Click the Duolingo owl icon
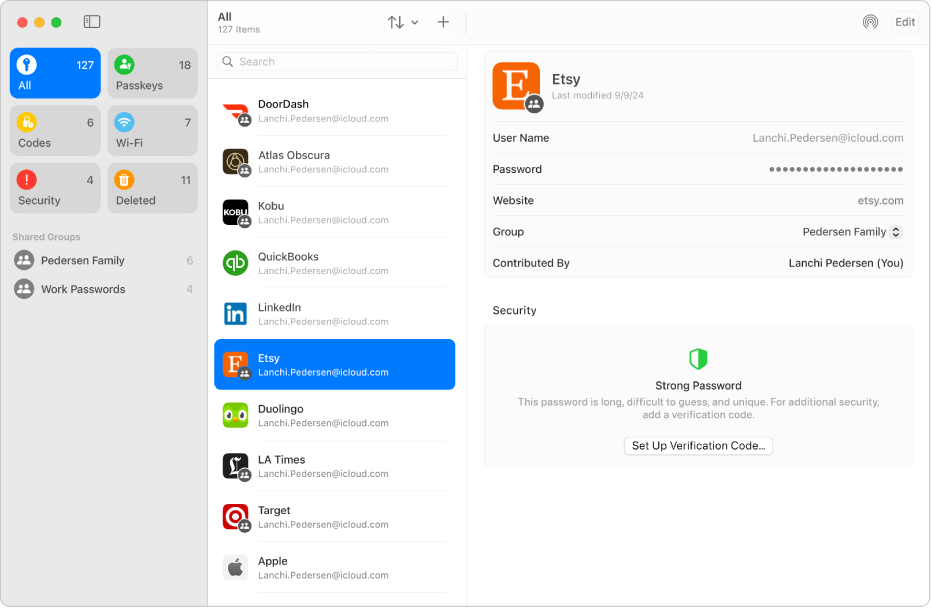Viewport: 932px width, 610px height. (235, 416)
